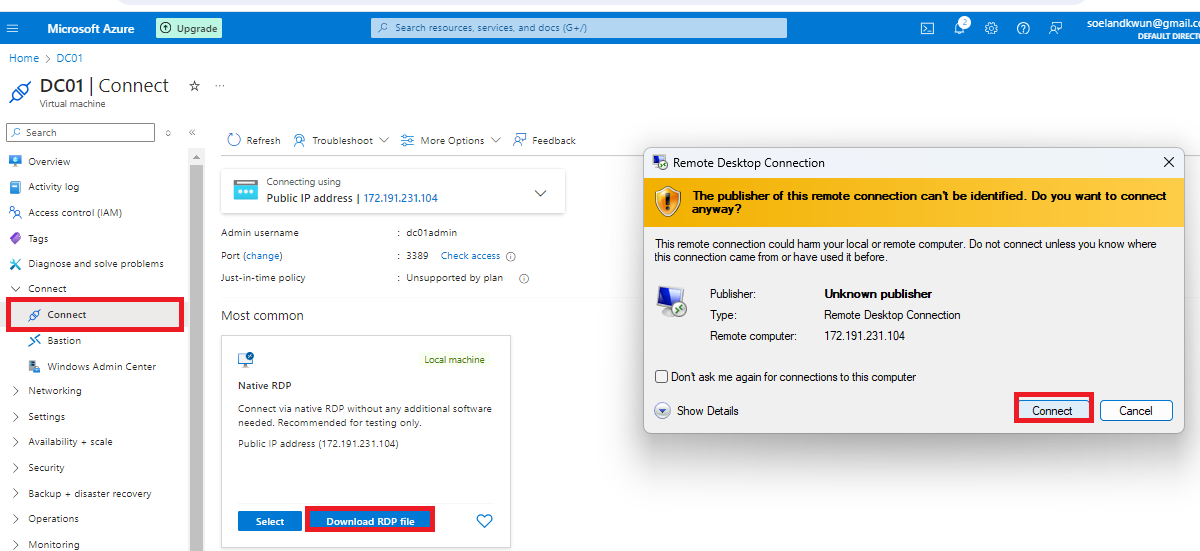Open the More Options dropdown
Image resolution: width=1200 pixels, height=551 pixels.
[x=450, y=141]
